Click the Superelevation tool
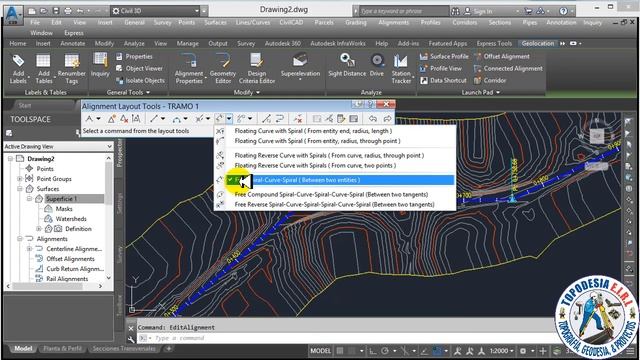The image size is (640, 360). 300,65
